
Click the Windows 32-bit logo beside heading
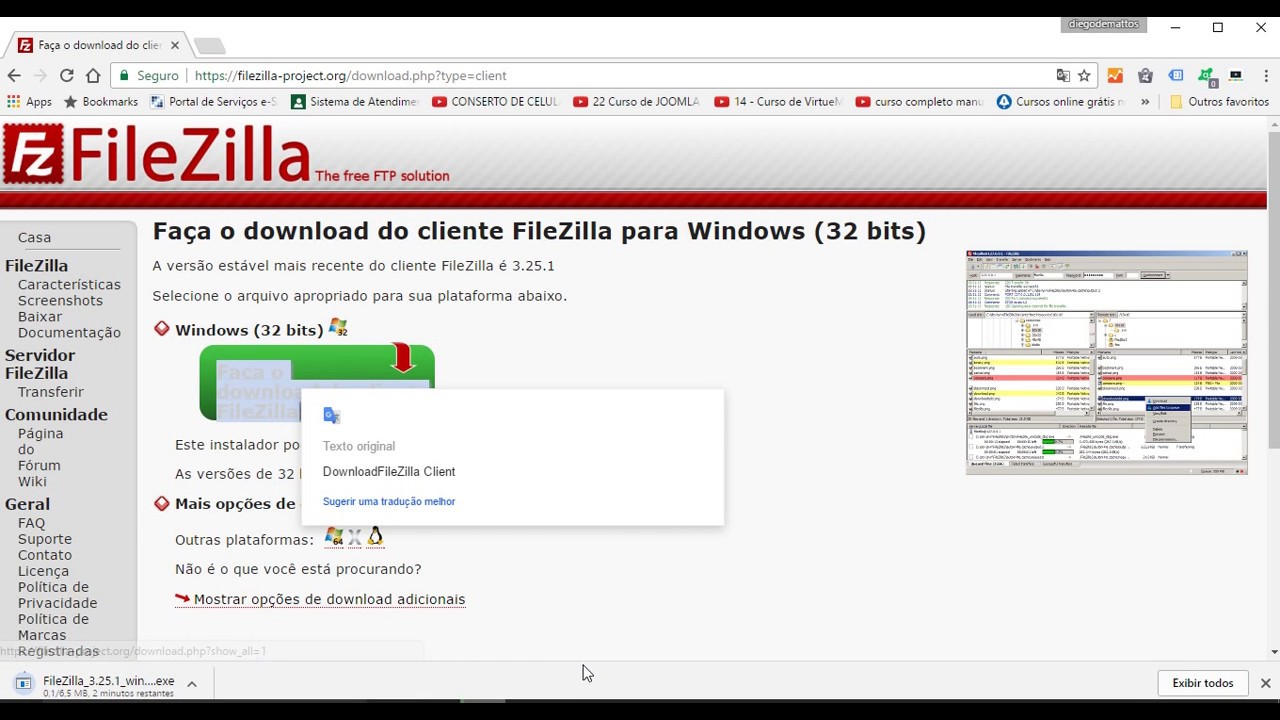338,328
